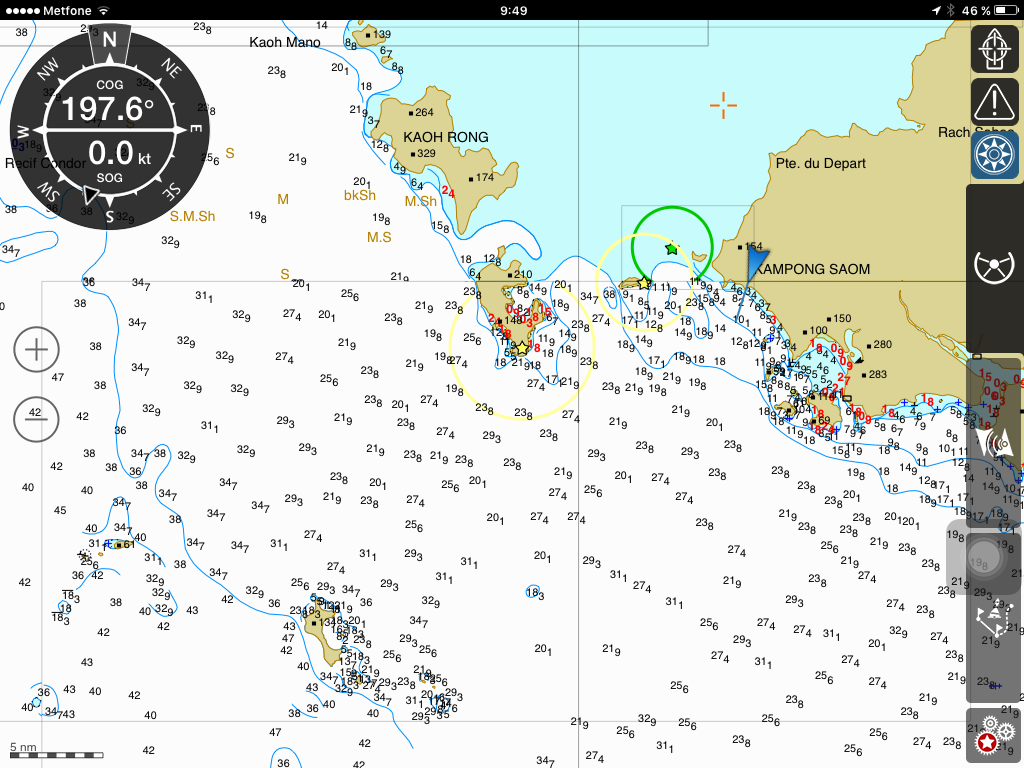
Task: Select the green star in green circle
Action: [672, 248]
